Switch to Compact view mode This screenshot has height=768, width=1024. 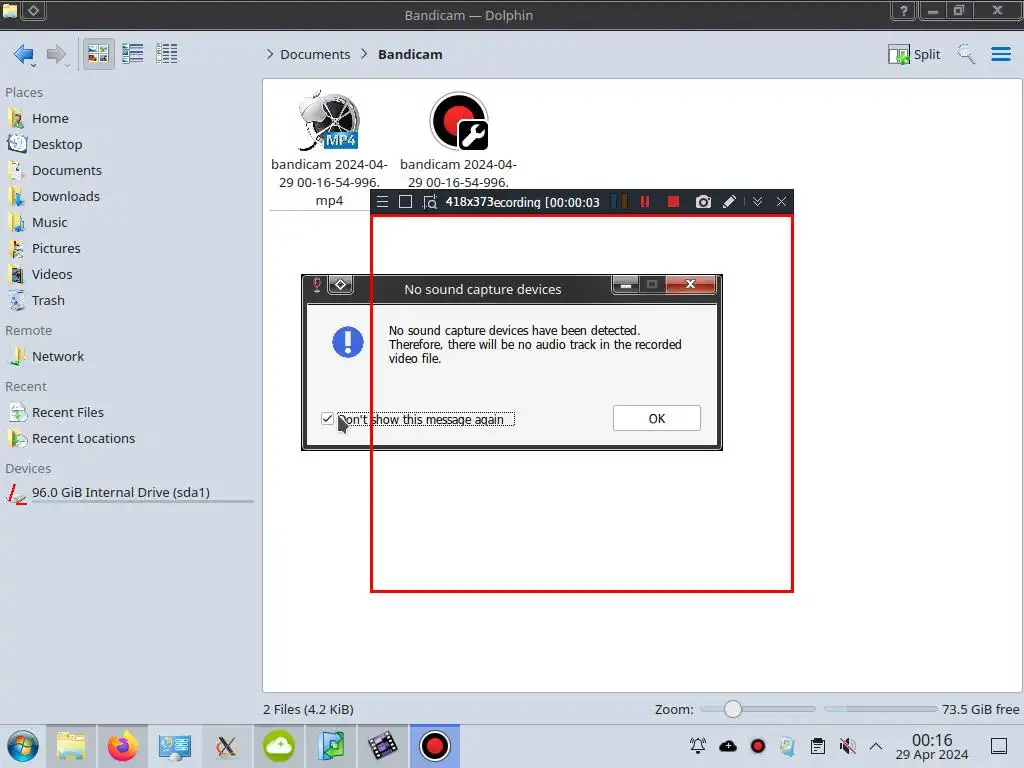(133, 54)
